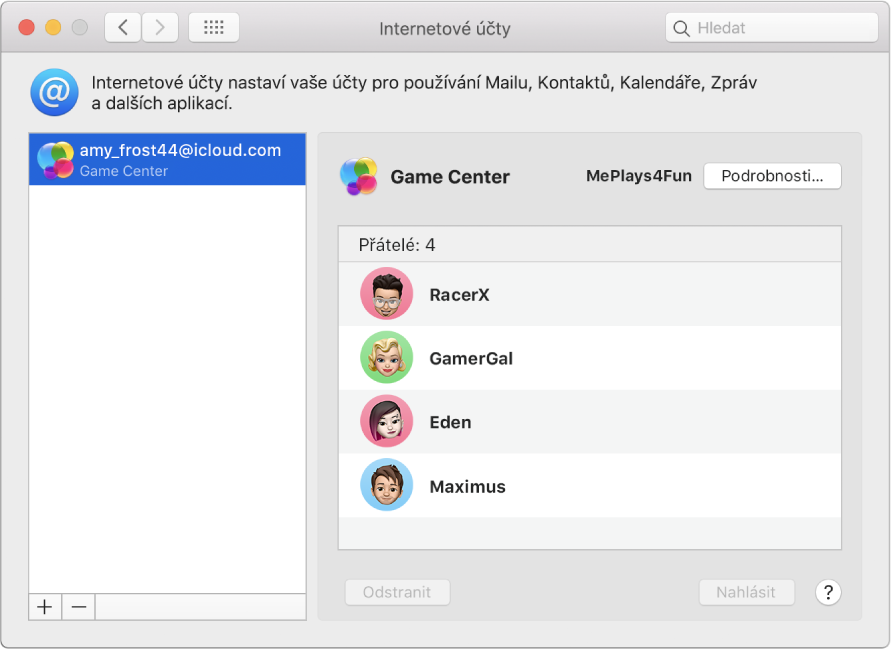Open help with the question mark button
This screenshot has width=891, height=652.
[x=828, y=592]
